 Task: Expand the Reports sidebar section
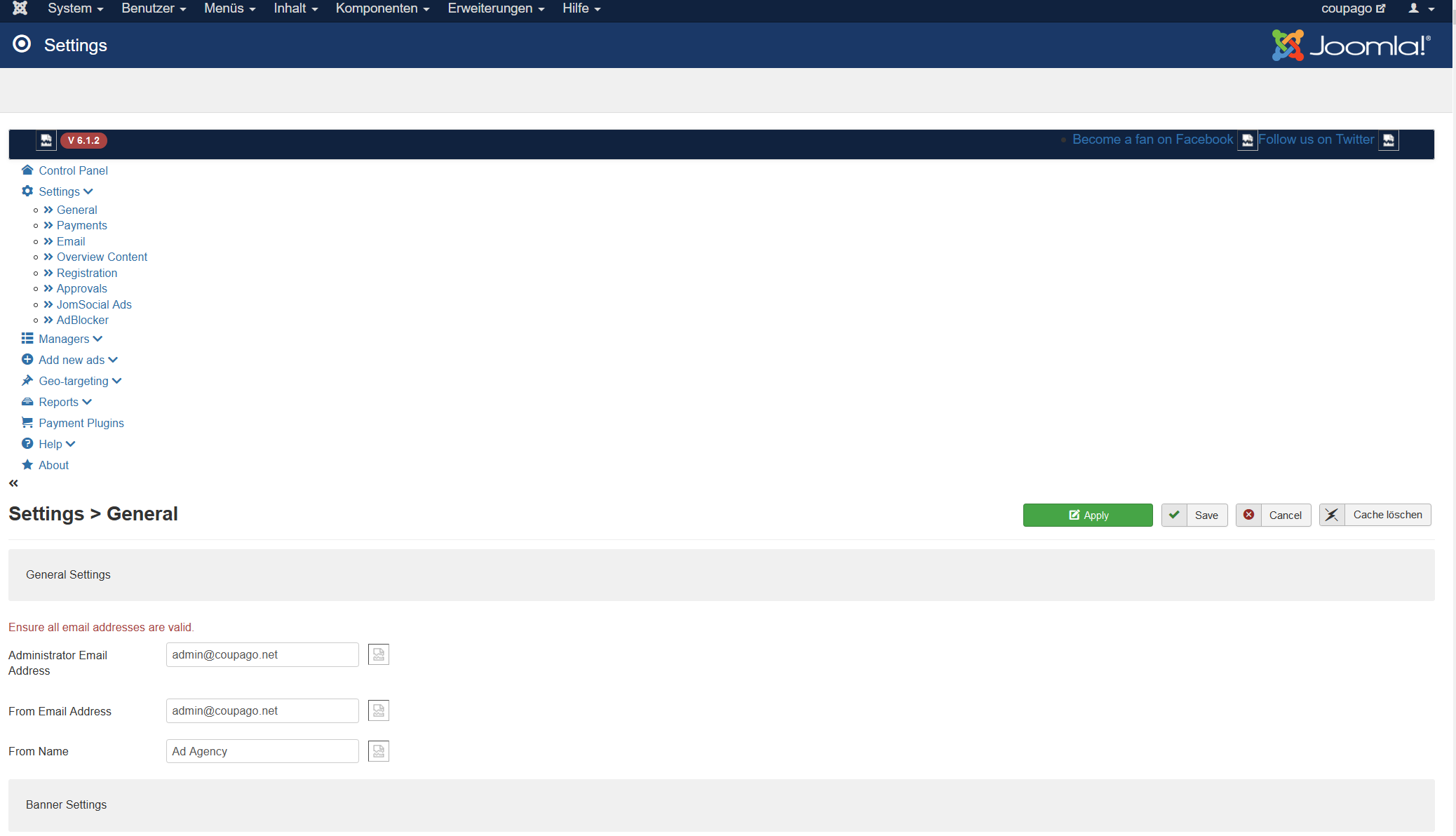59,402
